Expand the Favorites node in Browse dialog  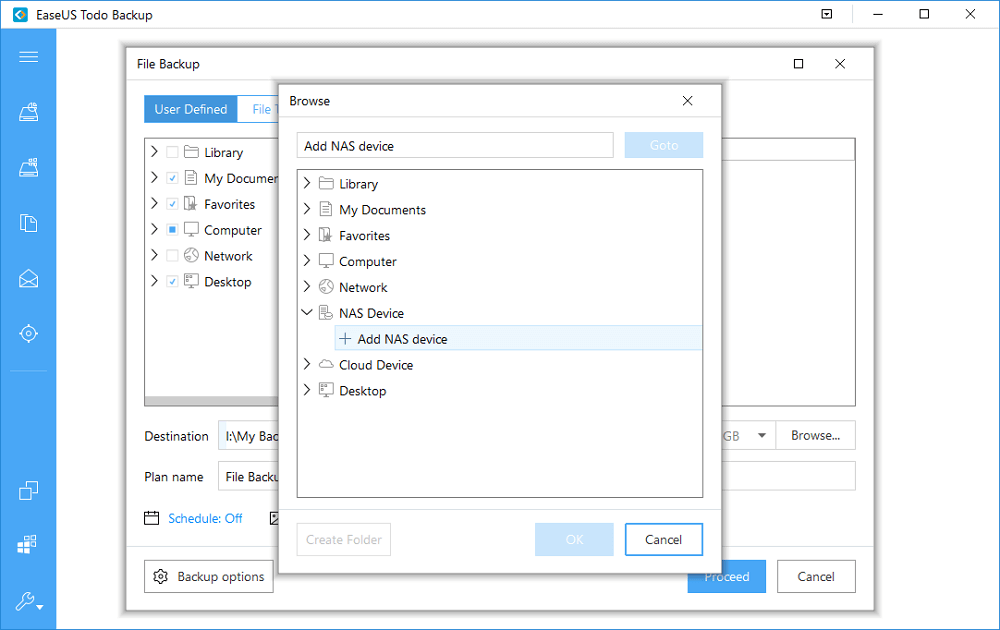pos(307,235)
